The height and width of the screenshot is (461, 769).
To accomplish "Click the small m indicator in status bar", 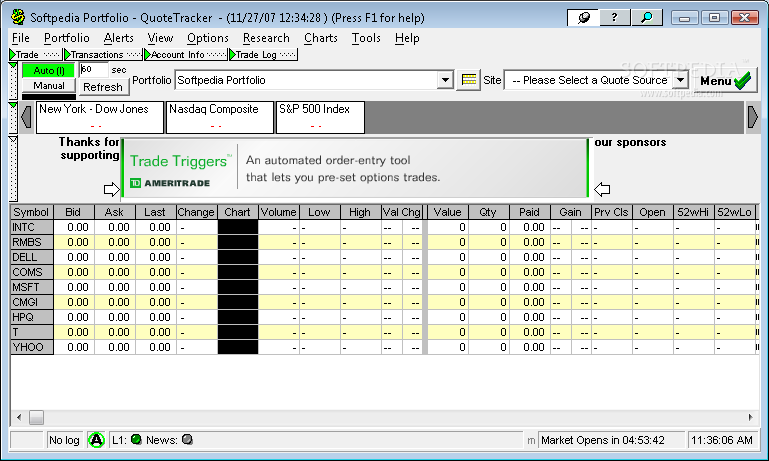I will [531, 440].
